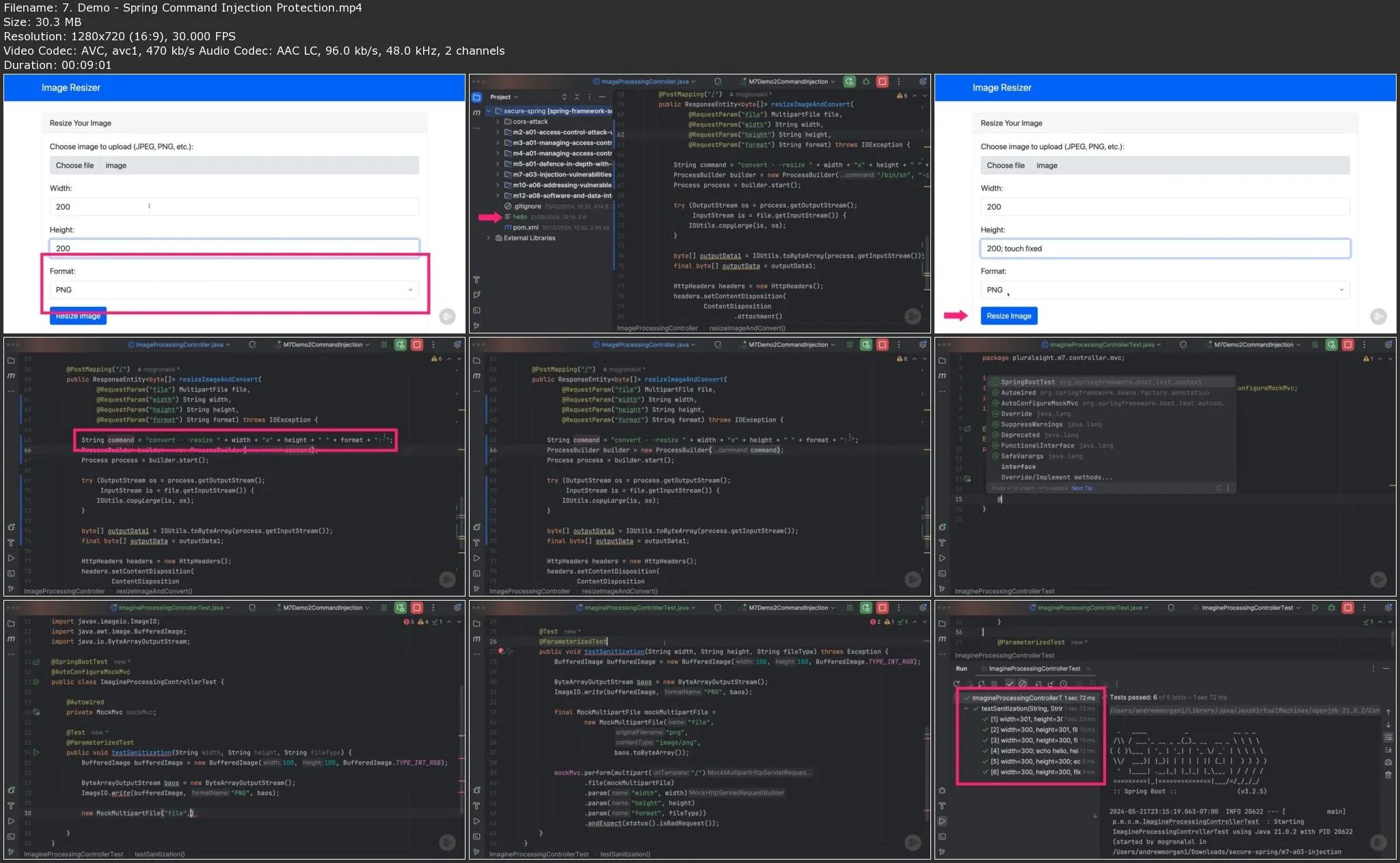Toggle auto-test rerun icon in the Run panel toolbar
The width and height of the screenshot is (1400, 863).
(x=982, y=683)
